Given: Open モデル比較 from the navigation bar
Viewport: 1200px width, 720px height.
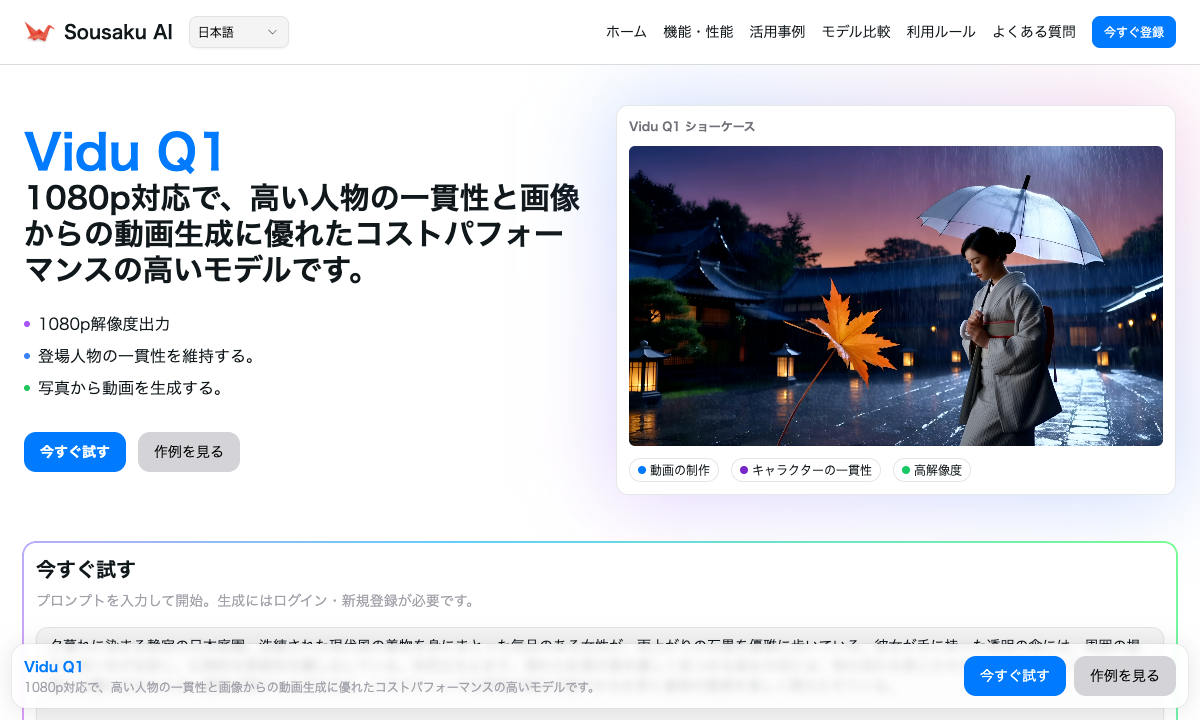Looking at the screenshot, I should (856, 31).
